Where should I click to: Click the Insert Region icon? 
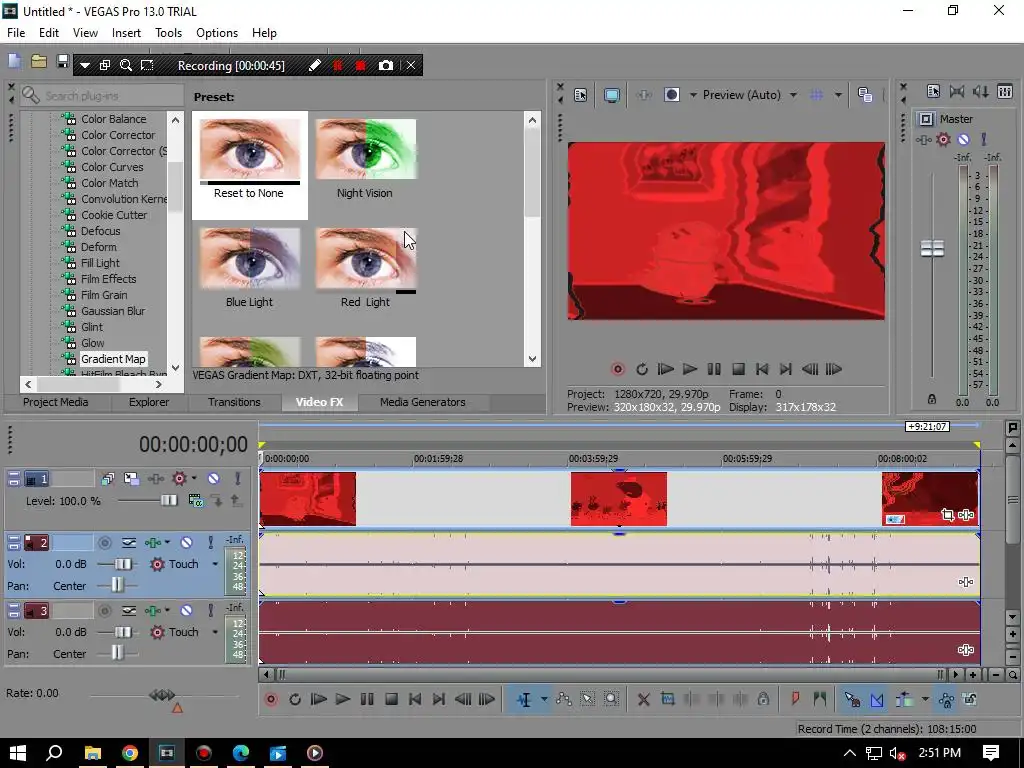(819, 699)
